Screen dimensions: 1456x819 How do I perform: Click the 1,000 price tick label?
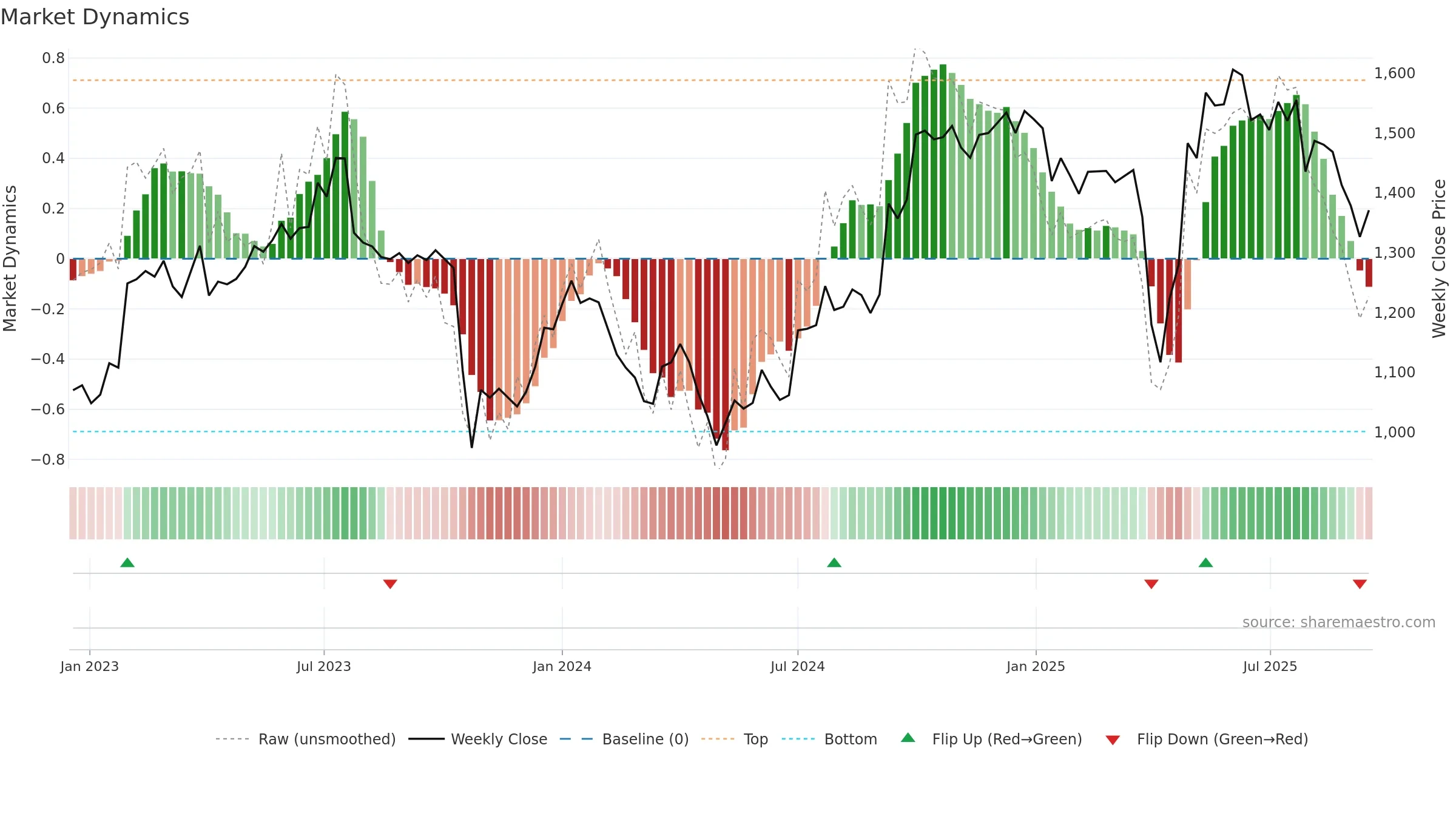(1395, 433)
